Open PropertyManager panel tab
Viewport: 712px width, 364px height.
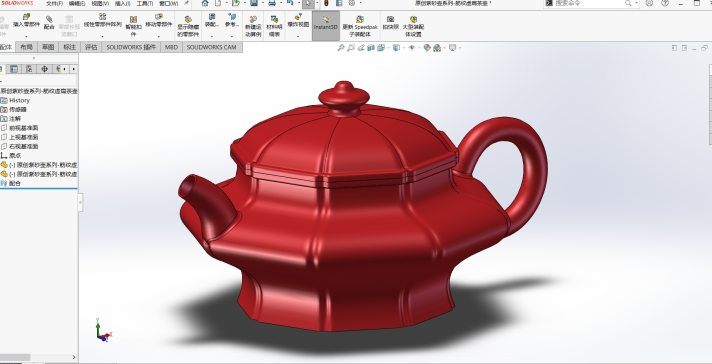[x=14, y=69]
